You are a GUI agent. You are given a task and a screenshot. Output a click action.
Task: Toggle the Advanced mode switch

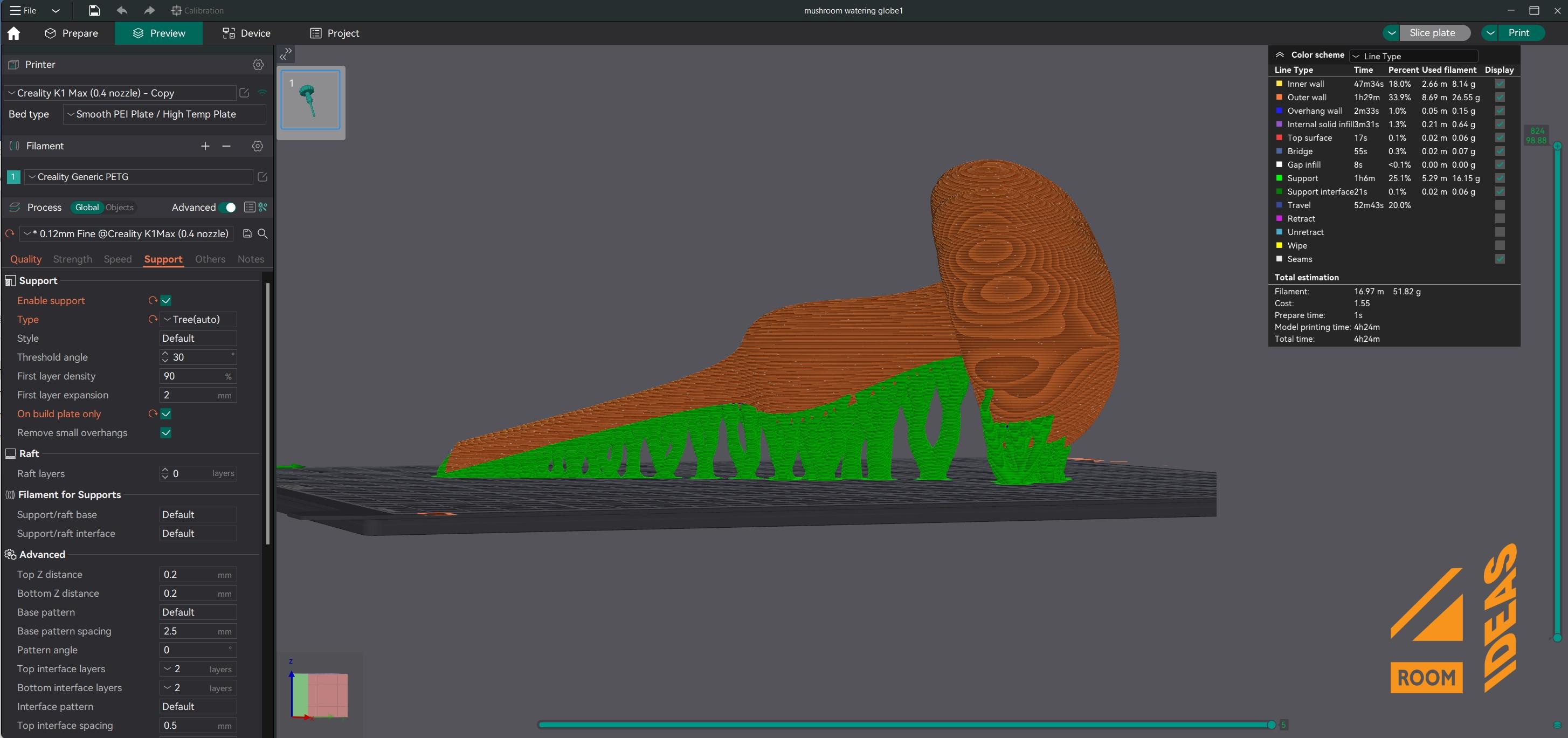tap(227, 208)
